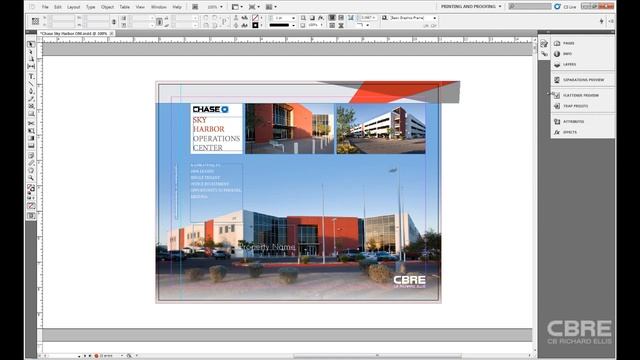This screenshot has width=640, height=360.
Task: Open the Layout menu
Action: [73, 7]
